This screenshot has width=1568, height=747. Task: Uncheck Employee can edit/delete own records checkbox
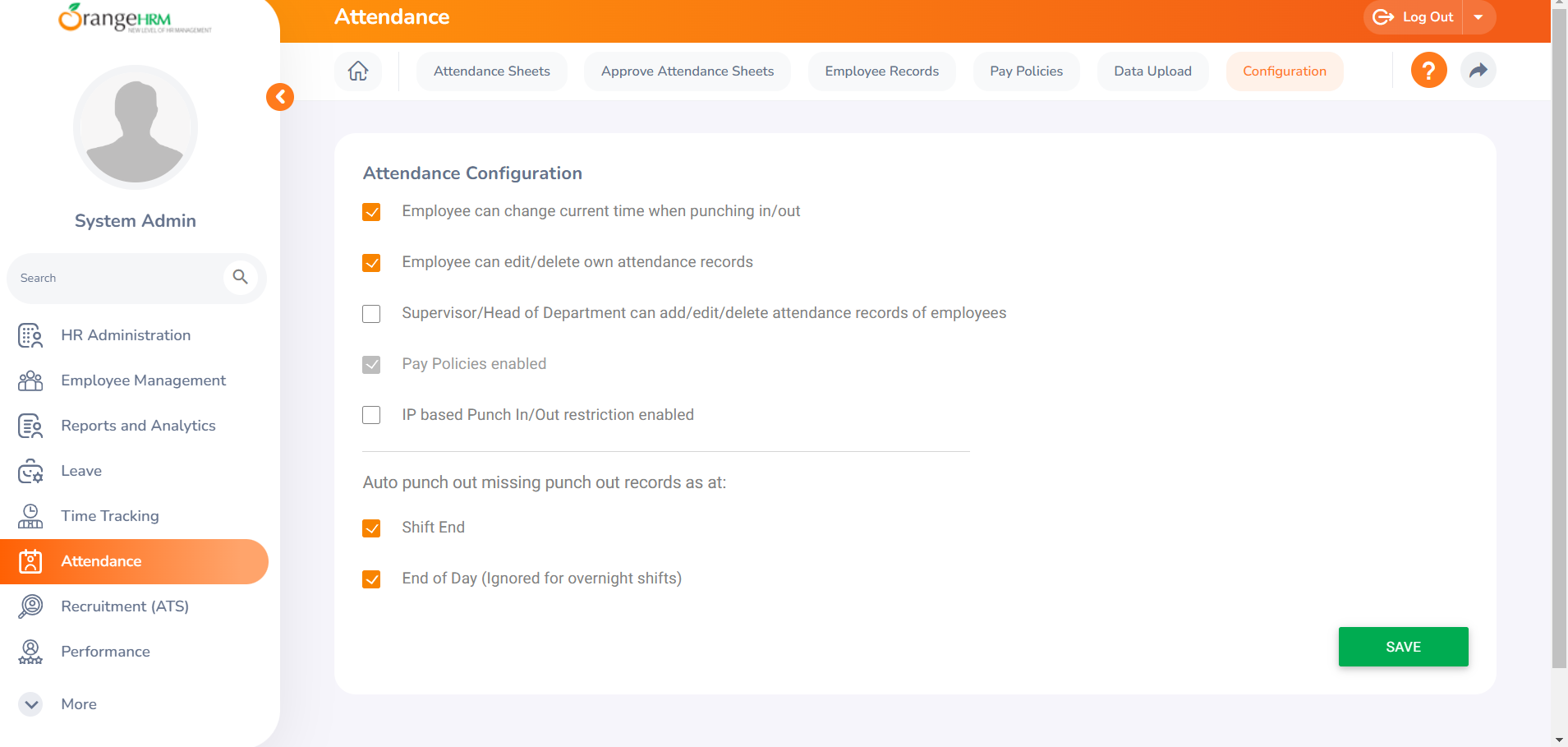coord(371,263)
